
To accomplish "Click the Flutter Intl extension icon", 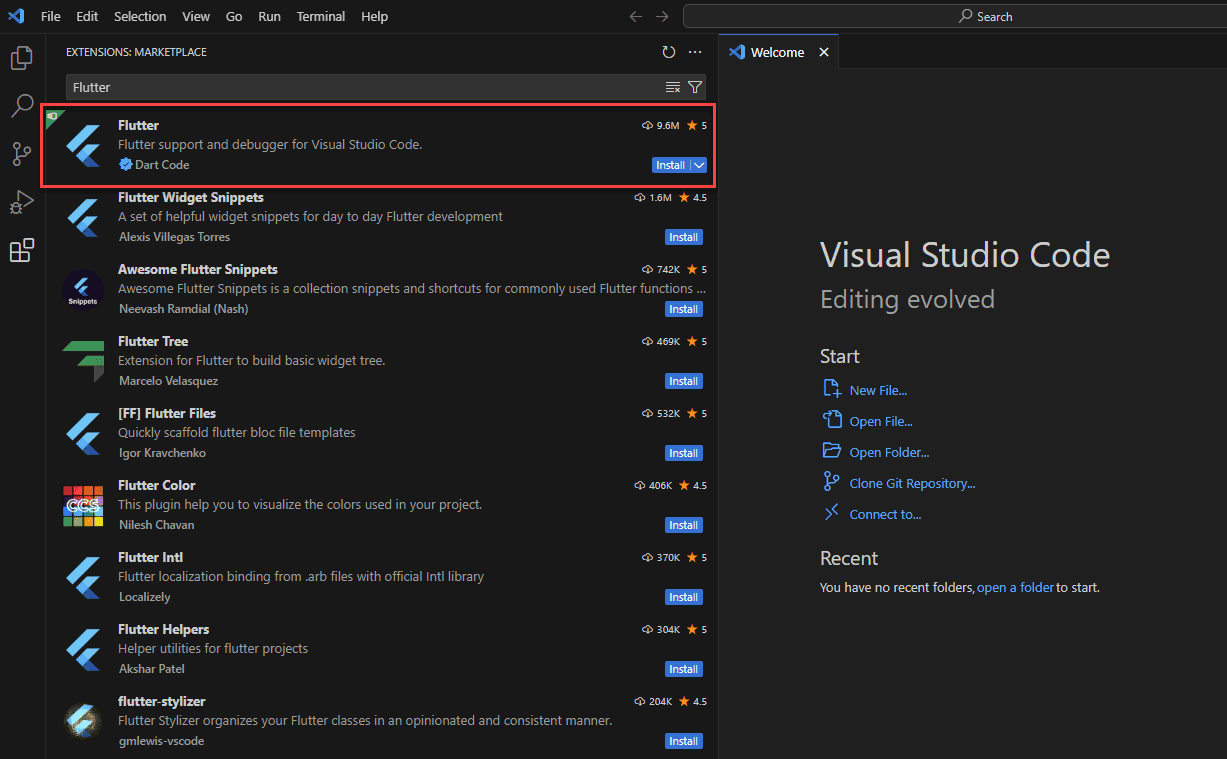I will (x=83, y=577).
